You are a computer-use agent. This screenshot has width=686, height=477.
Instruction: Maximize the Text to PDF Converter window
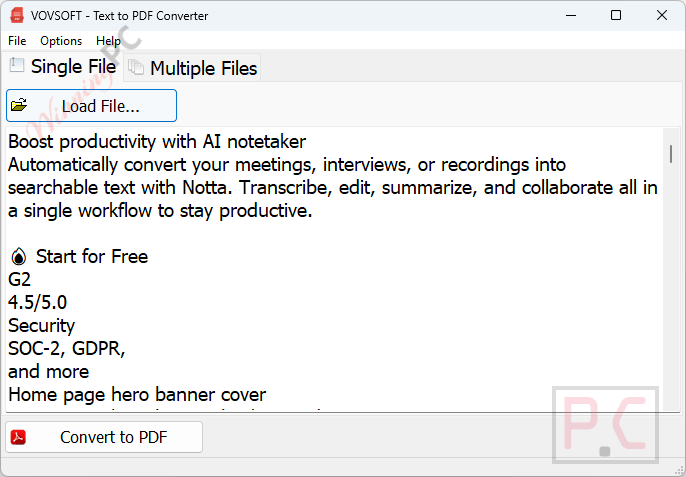(x=616, y=15)
